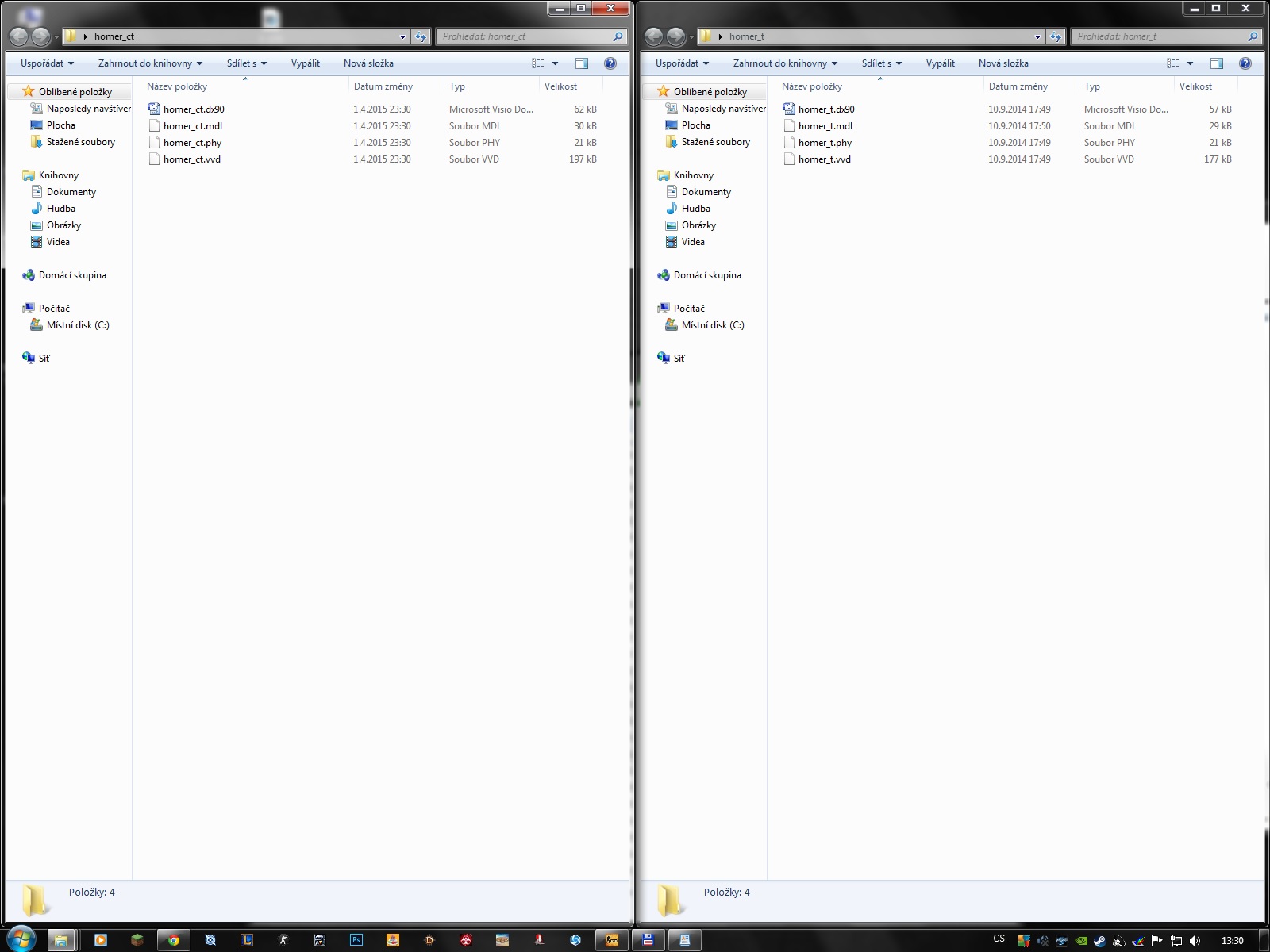Change view mode in homer_t window

point(1173,63)
